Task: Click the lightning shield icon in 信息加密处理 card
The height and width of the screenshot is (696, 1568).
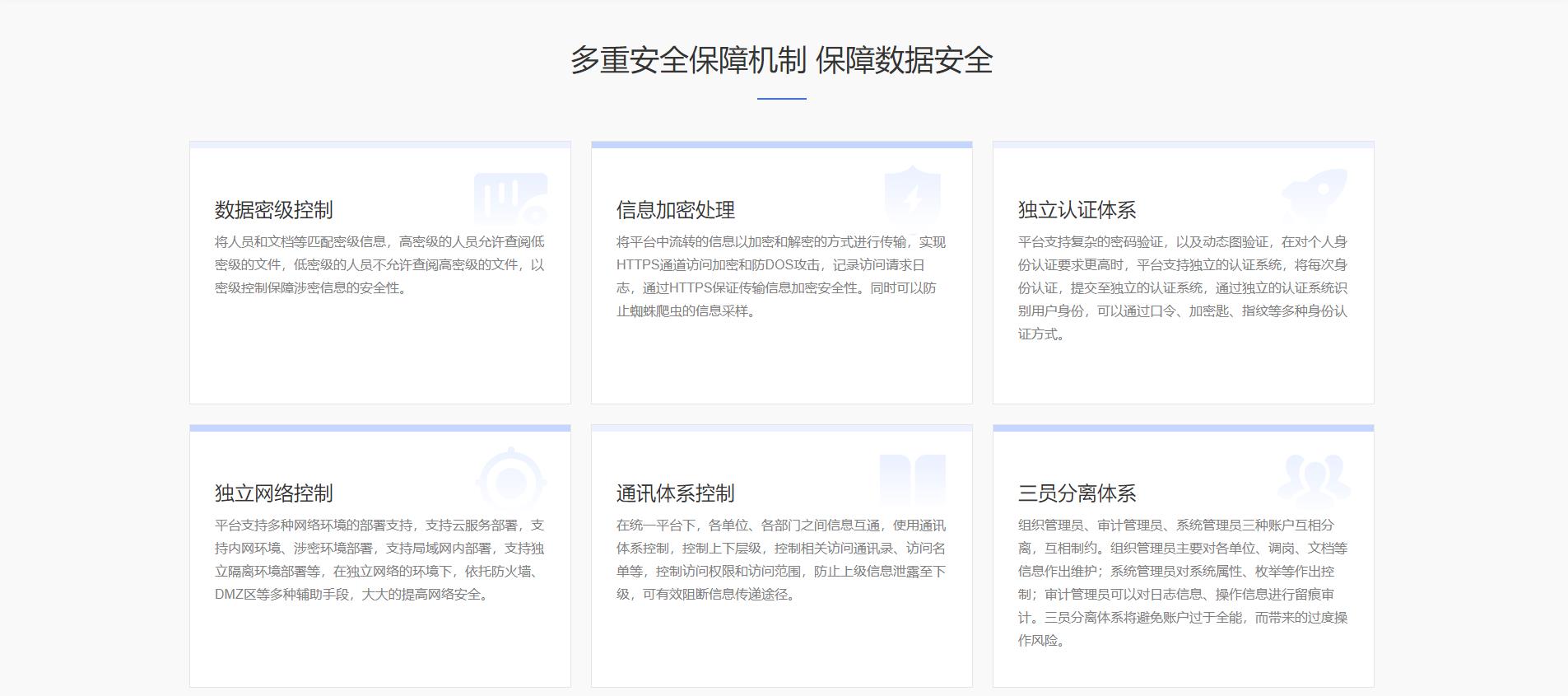Action: pyautogui.click(x=912, y=198)
